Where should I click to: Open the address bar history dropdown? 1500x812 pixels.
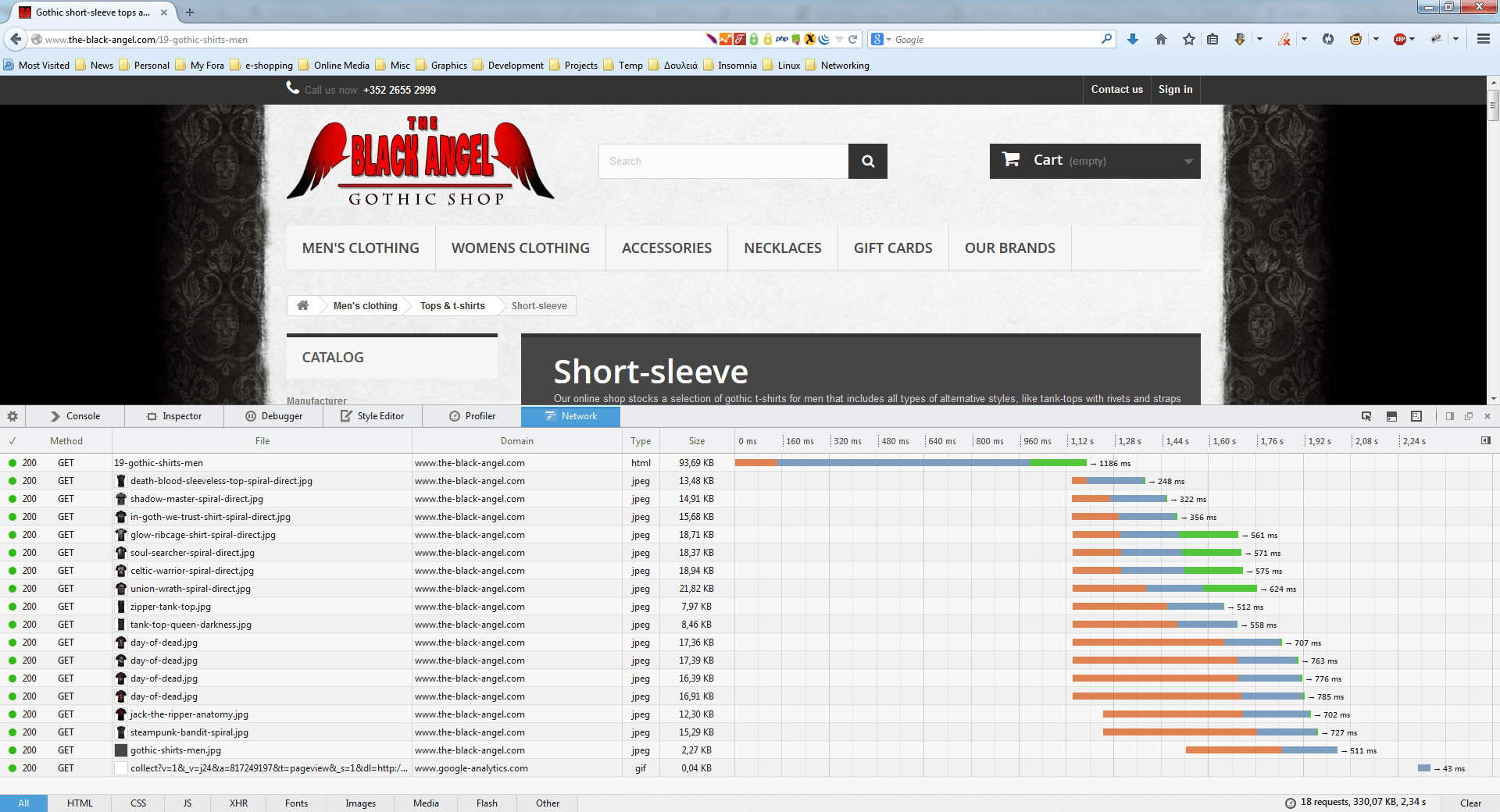(839, 39)
